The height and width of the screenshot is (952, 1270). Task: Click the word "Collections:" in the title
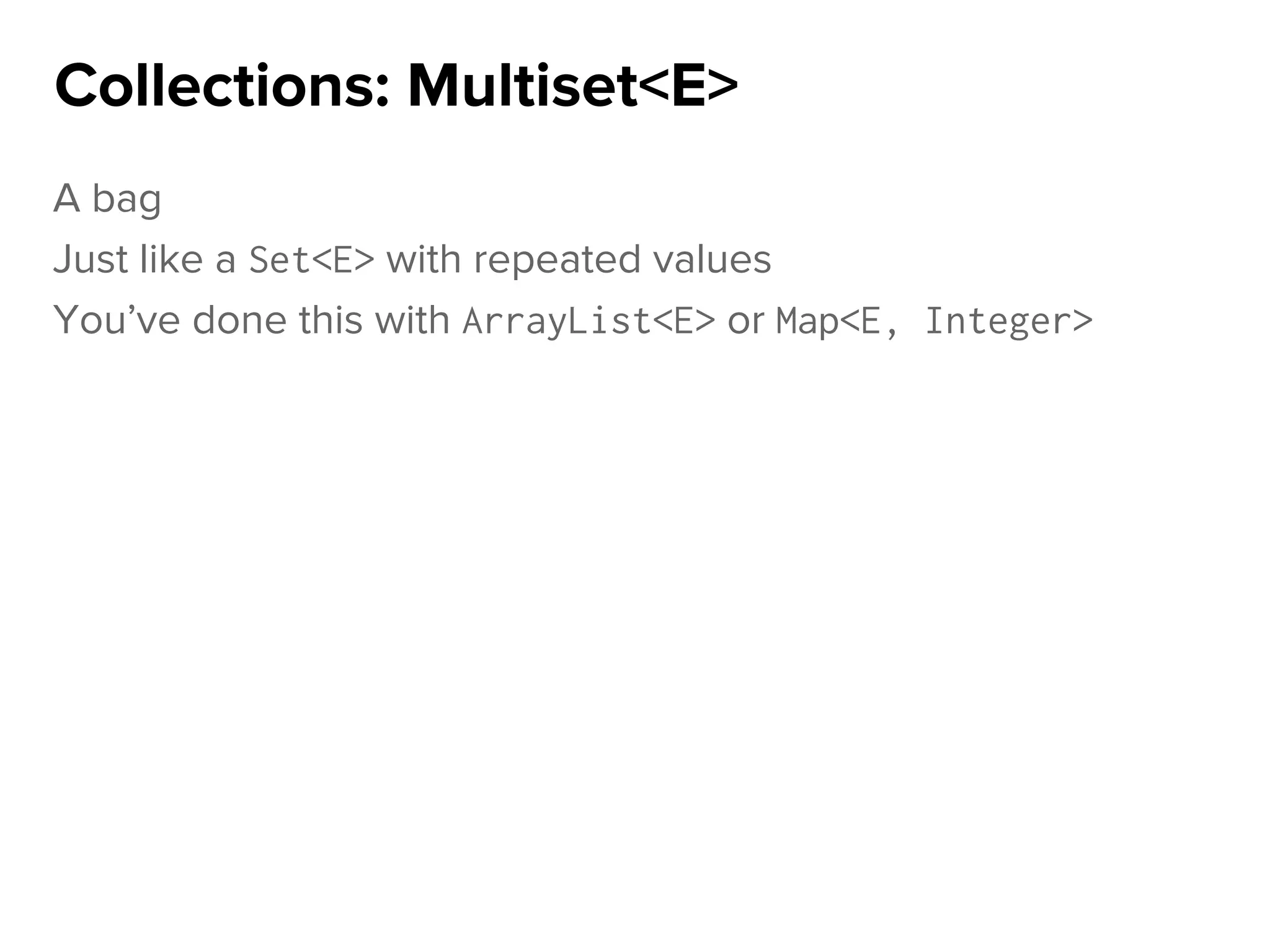pyautogui.click(x=222, y=87)
